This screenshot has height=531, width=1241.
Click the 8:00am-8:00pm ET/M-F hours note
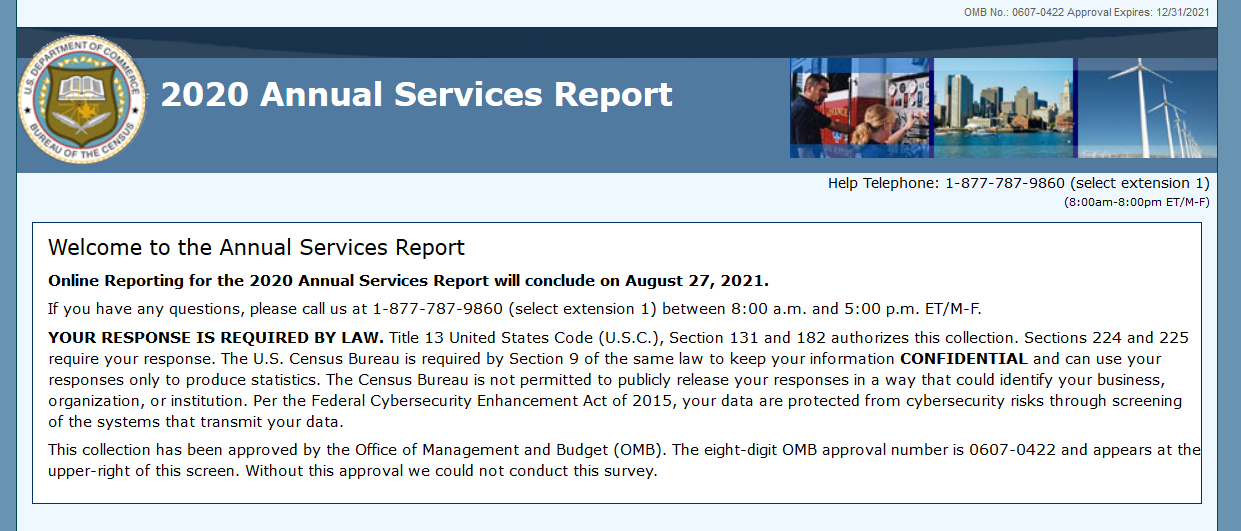click(x=1136, y=202)
